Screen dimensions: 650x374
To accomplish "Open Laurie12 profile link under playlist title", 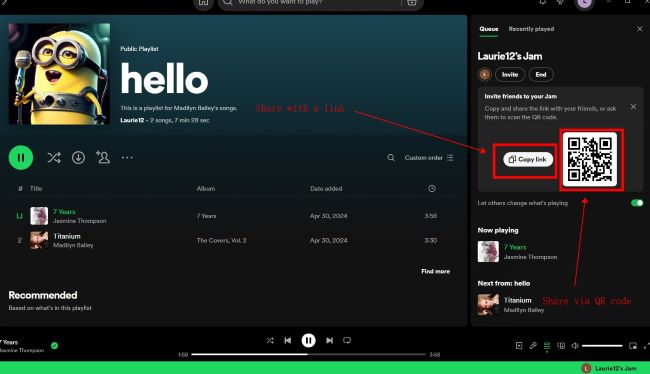I will (132, 120).
